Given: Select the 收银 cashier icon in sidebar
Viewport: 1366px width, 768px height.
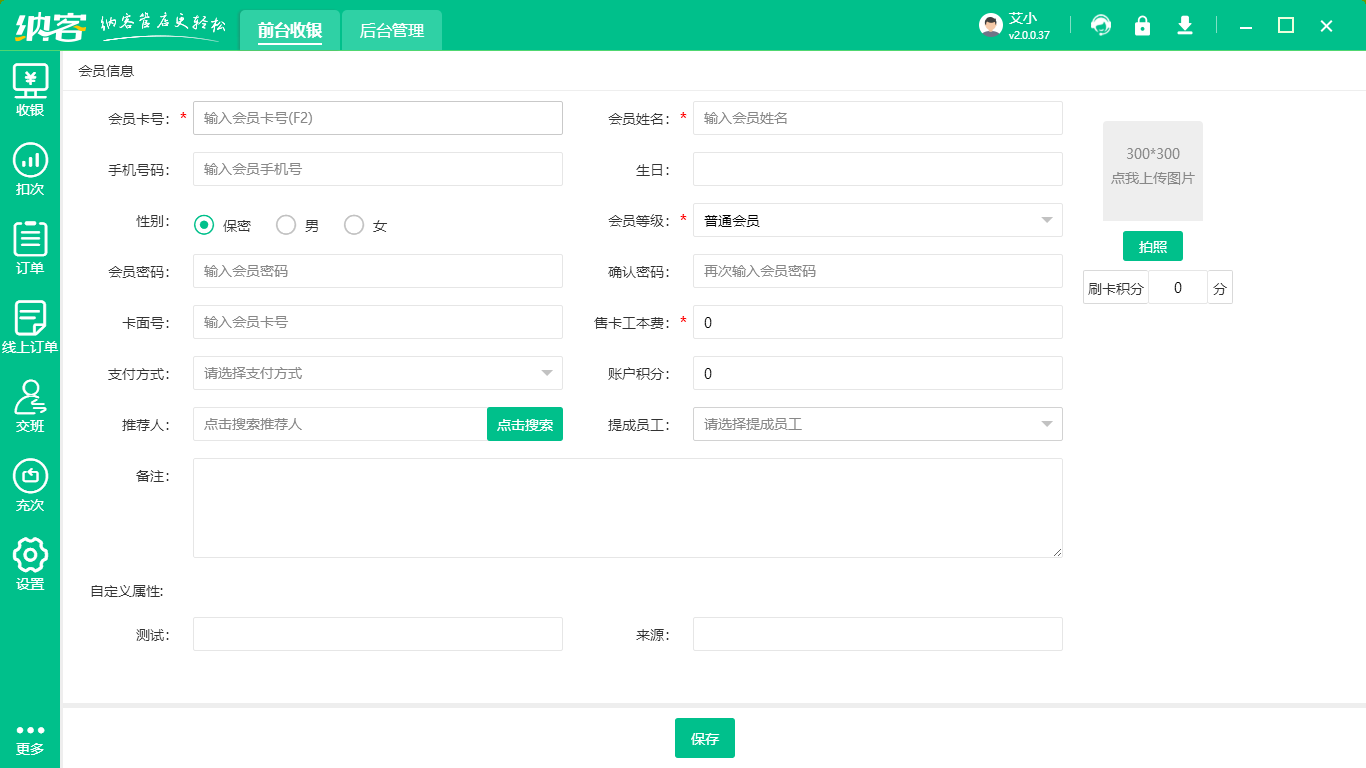Looking at the screenshot, I should click(x=30, y=90).
